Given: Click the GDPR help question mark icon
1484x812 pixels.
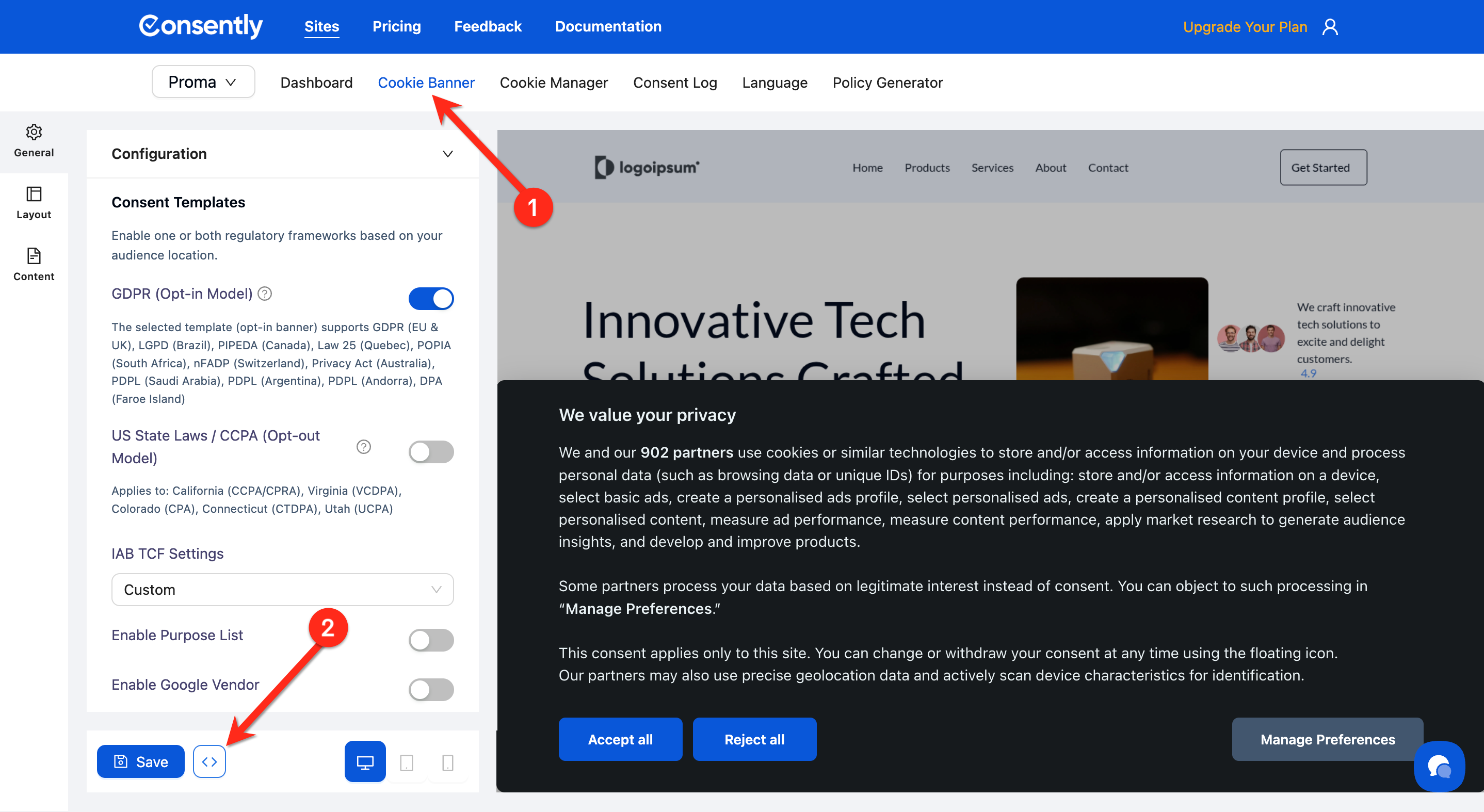Looking at the screenshot, I should [264, 294].
